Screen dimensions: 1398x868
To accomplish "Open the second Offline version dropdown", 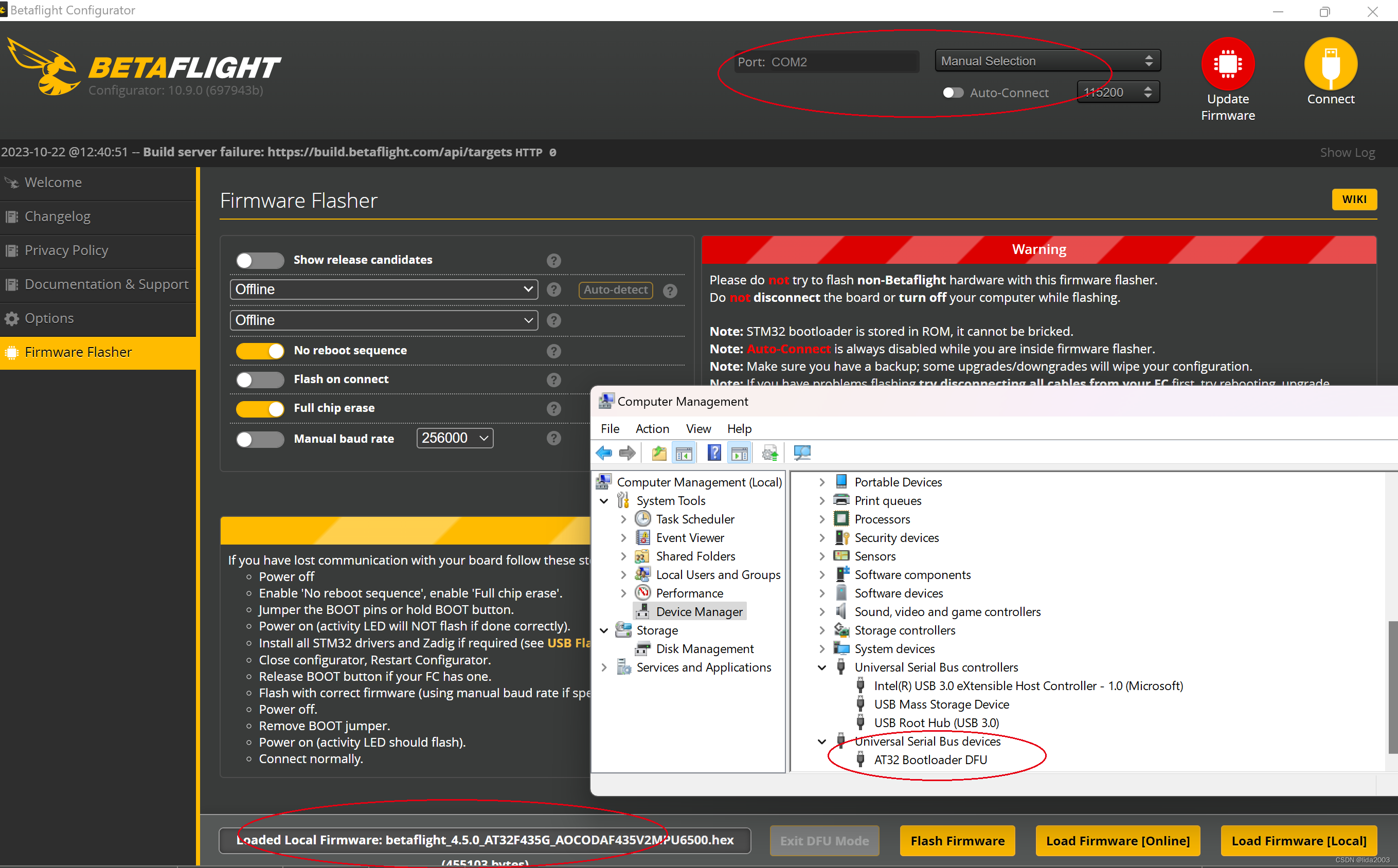I will [384, 320].
